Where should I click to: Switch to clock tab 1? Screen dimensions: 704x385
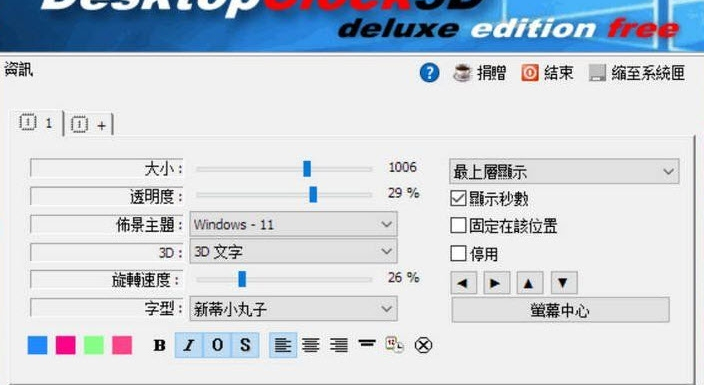37,123
